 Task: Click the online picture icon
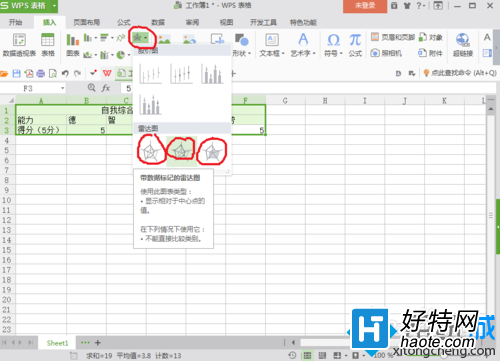pos(189,39)
